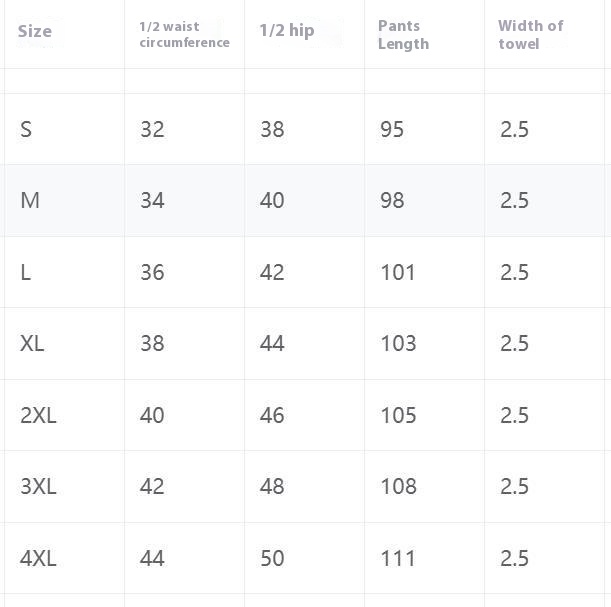Screen dimensions: 611x607
Task: Click pants length value 95
Action: tap(392, 129)
